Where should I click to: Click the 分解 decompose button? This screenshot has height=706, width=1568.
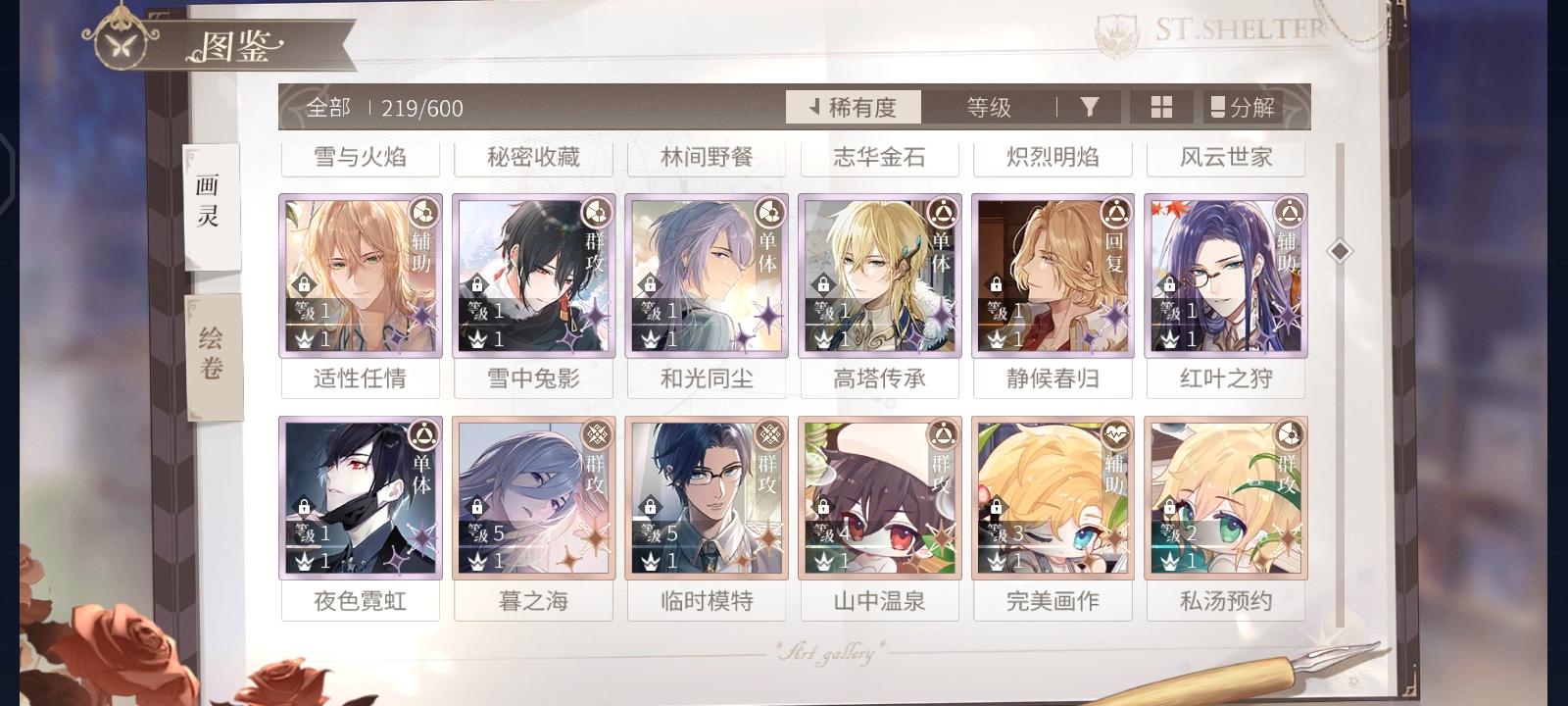pos(1243,107)
